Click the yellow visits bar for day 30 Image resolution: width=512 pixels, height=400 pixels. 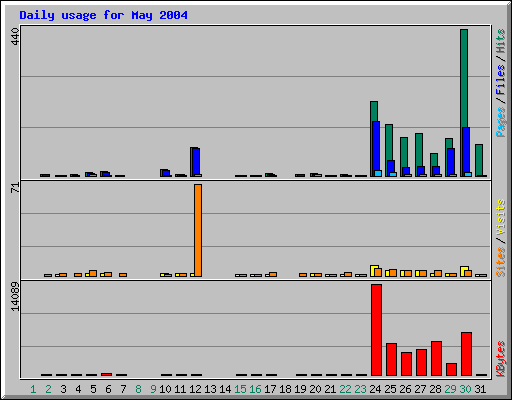pos(463,271)
